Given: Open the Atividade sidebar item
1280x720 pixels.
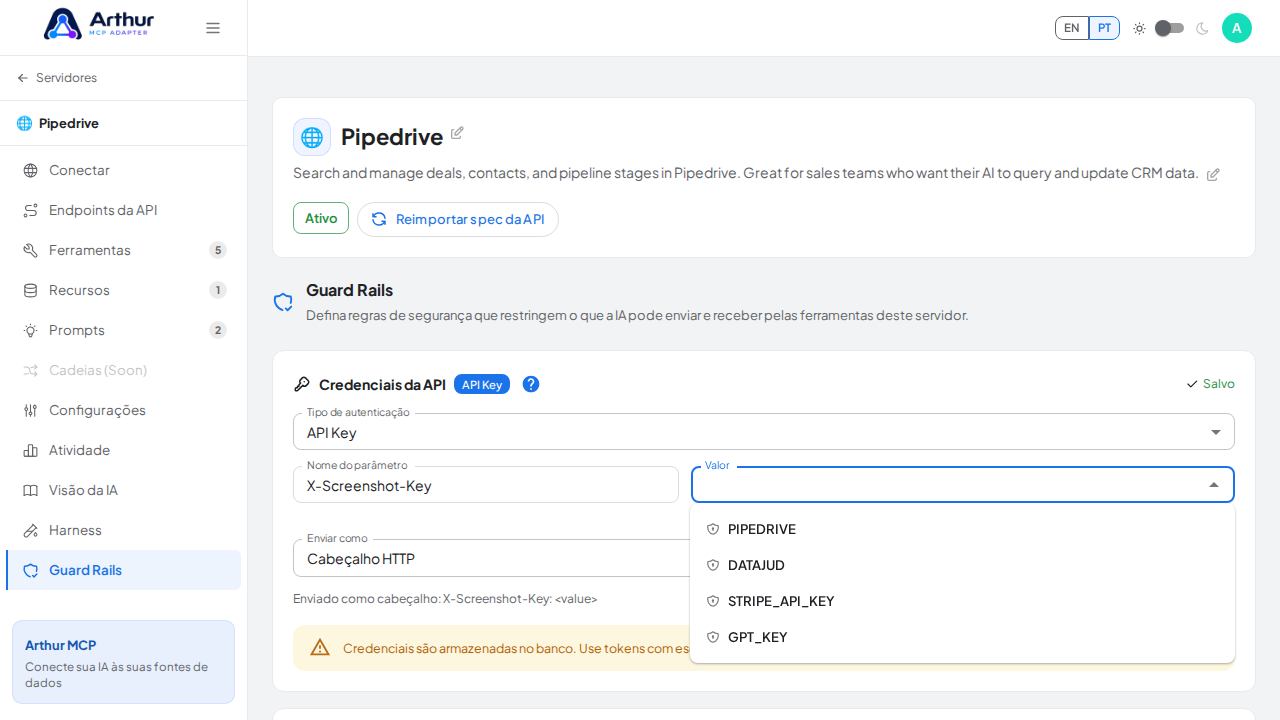Looking at the screenshot, I should pos(124,450).
